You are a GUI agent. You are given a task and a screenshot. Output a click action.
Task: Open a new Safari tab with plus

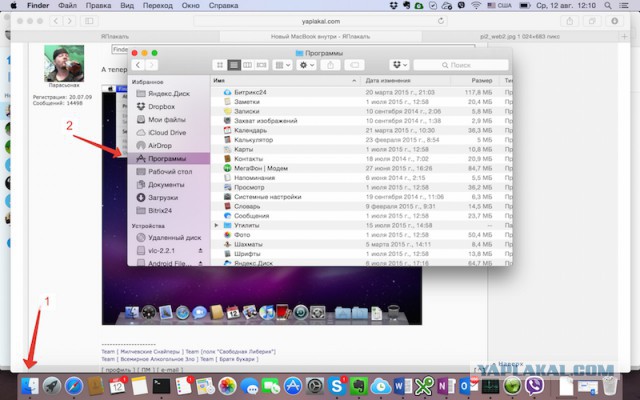click(x=624, y=36)
